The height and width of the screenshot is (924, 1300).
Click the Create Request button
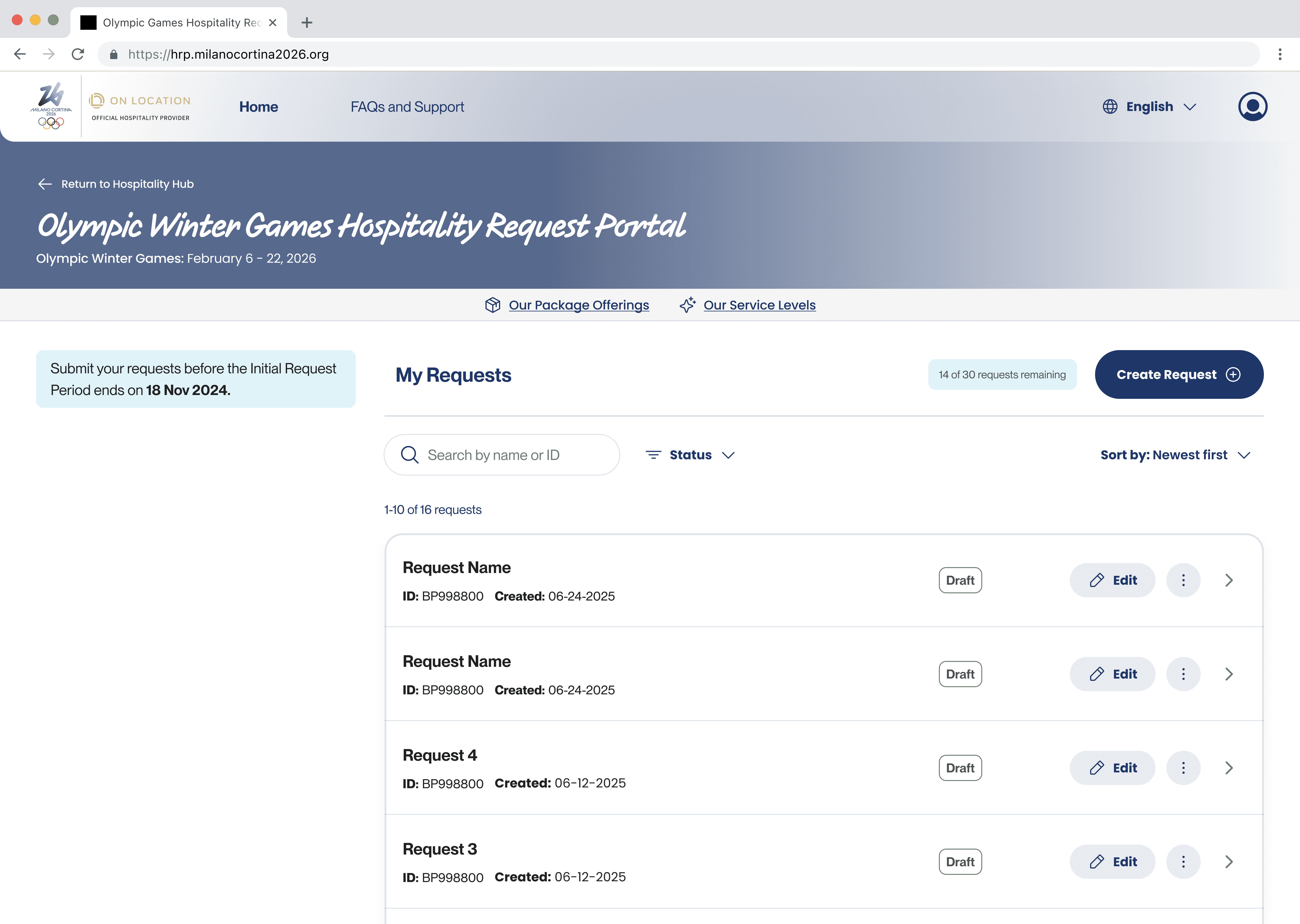point(1179,374)
